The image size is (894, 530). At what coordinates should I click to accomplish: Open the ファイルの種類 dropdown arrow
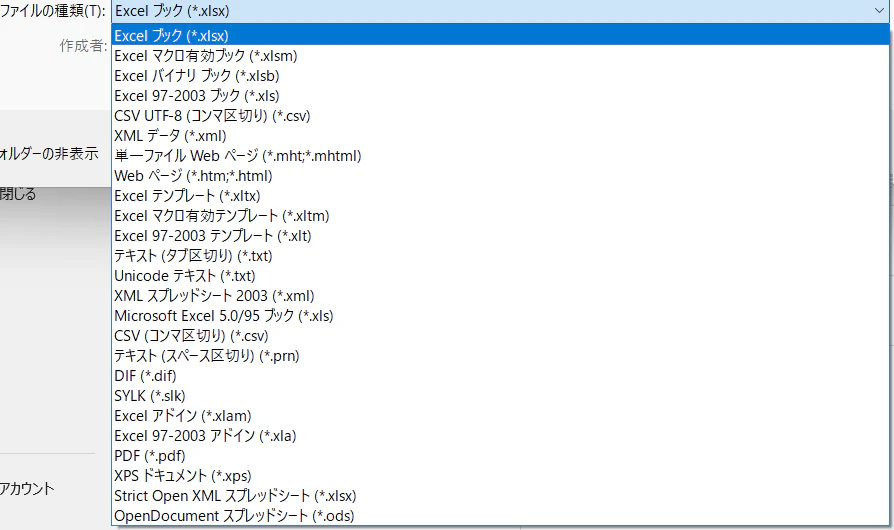click(879, 10)
